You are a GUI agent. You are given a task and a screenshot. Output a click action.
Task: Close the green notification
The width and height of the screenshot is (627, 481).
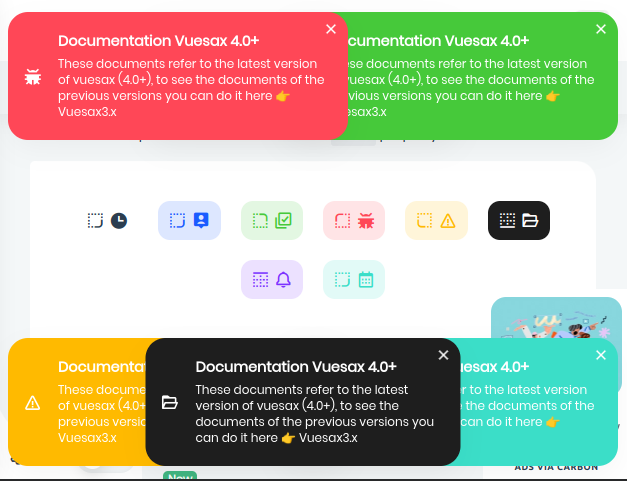601,29
